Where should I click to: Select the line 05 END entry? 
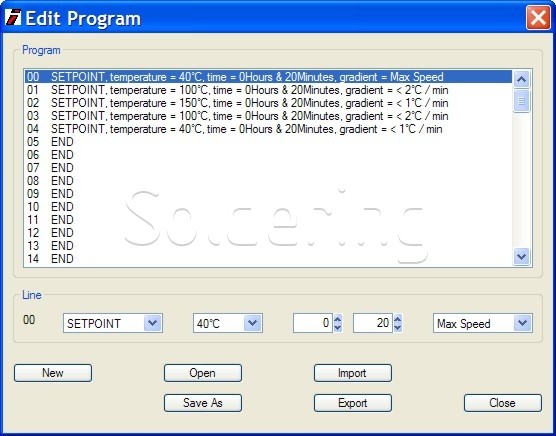click(x=268, y=142)
